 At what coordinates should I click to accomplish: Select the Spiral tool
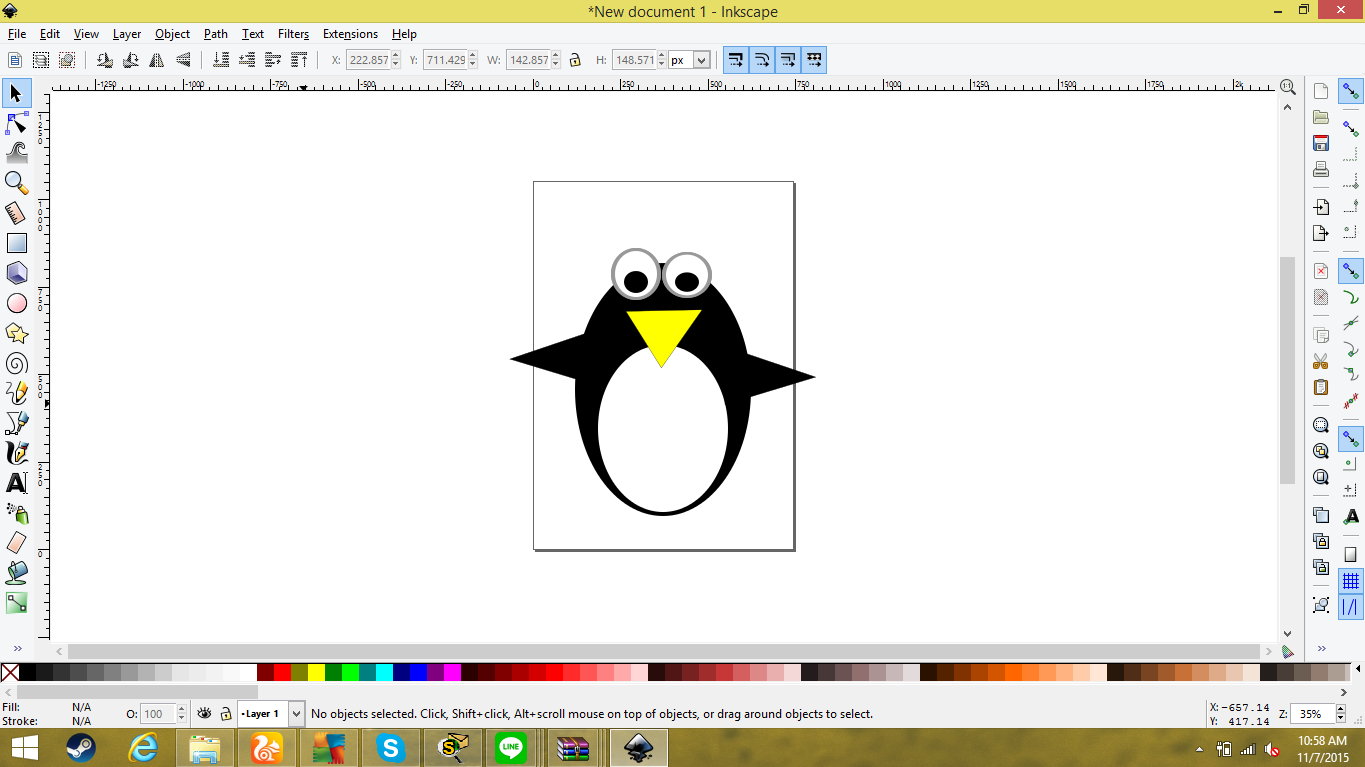[x=17, y=363]
